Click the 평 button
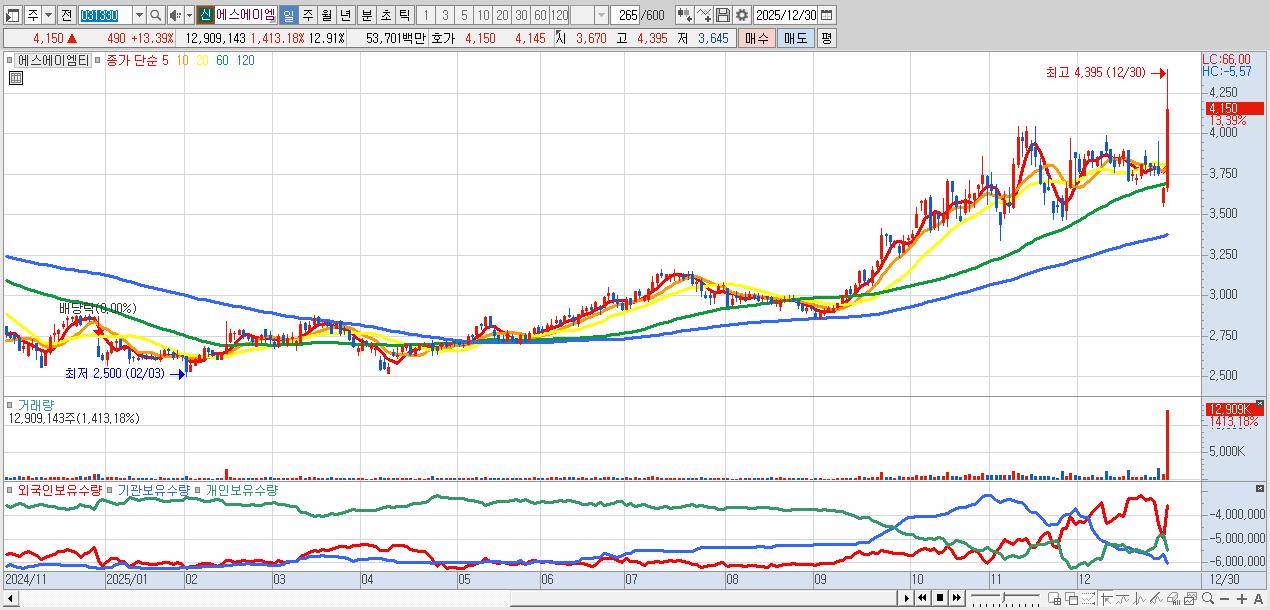Viewport: 1270px width, 610px height. coord(826,38)
